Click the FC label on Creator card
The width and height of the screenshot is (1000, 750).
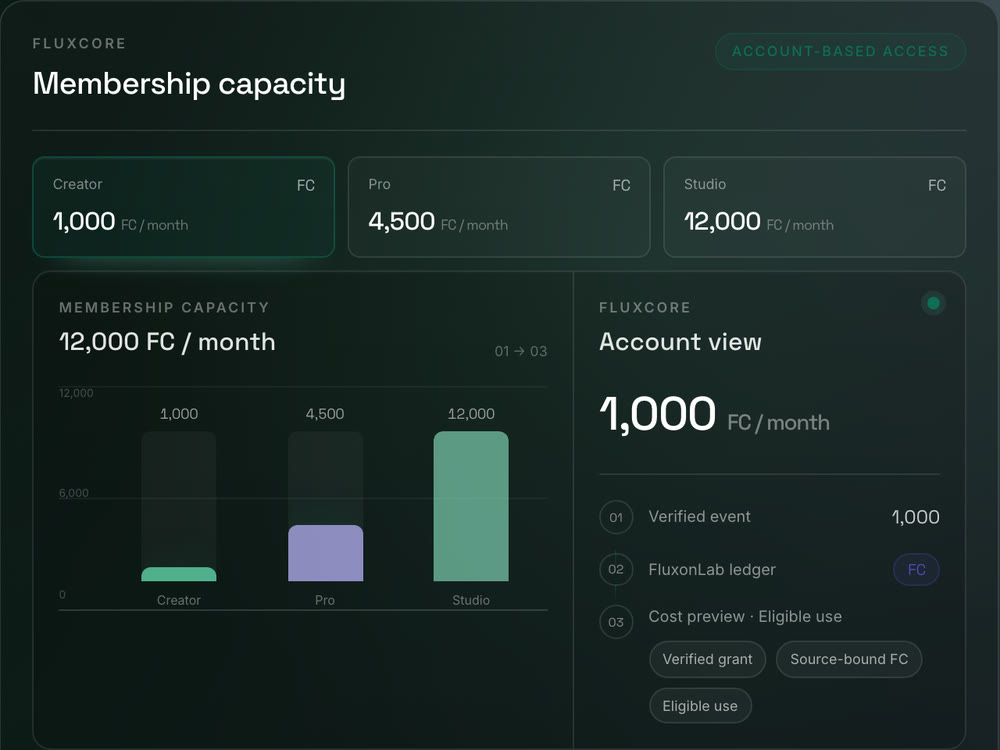click(x=305, y=186)
